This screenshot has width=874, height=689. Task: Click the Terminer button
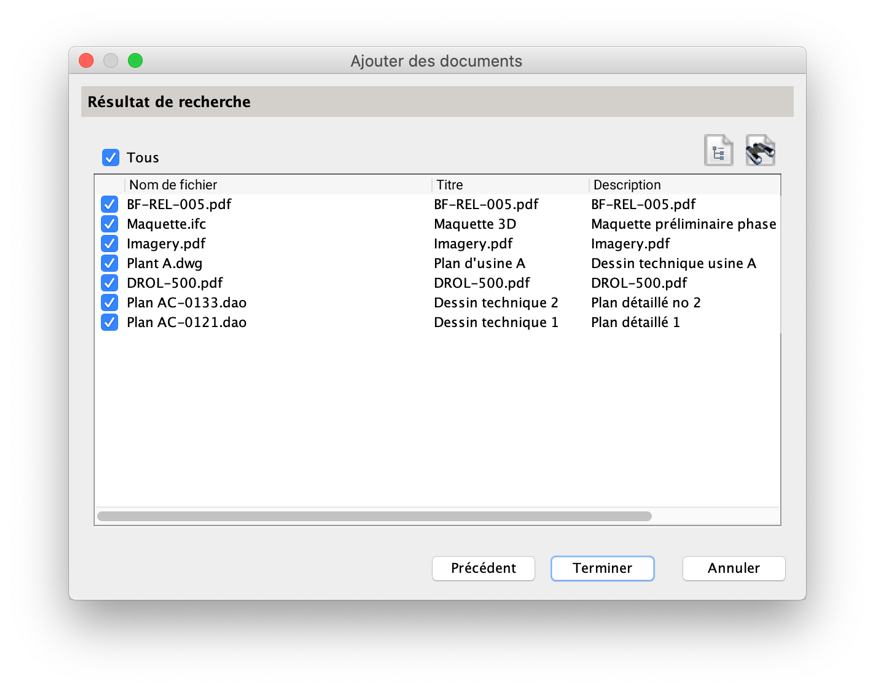tap(602, 568)
